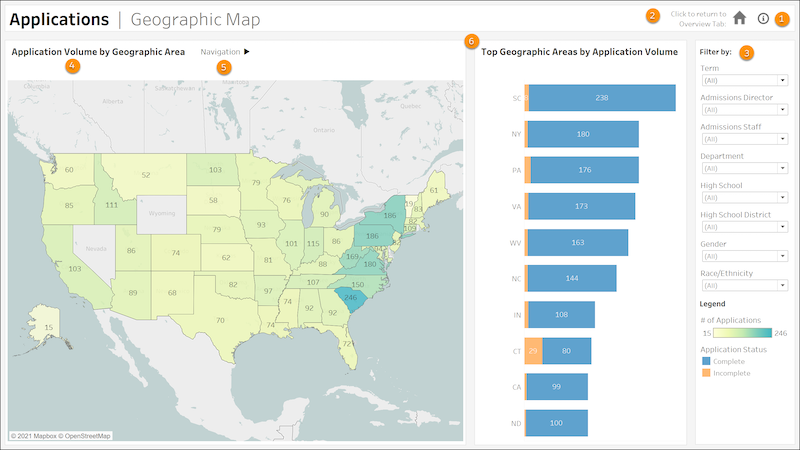Expand the Navigation arrow
Screen dimensions: 800x450
point(247,51)
